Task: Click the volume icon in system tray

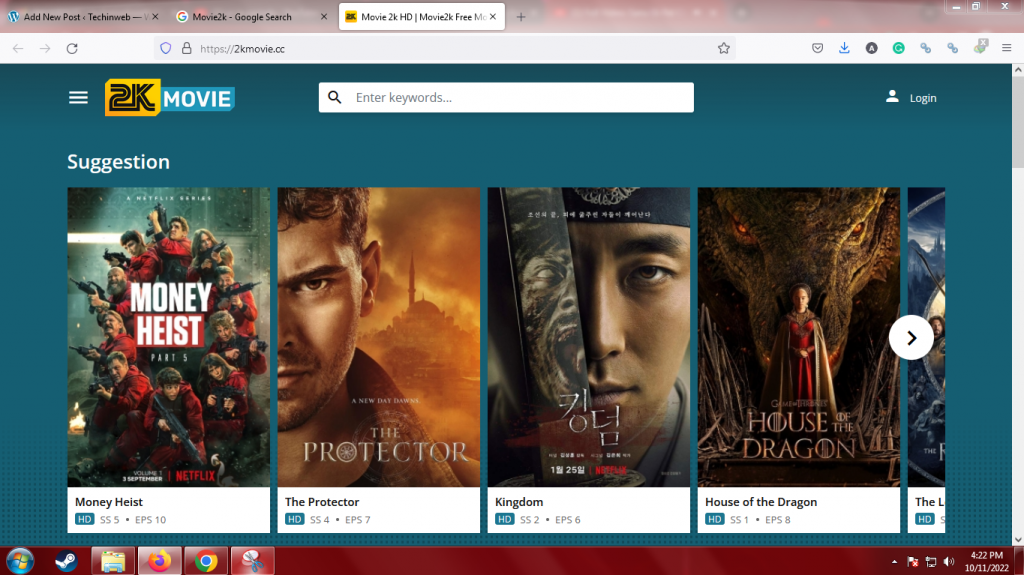Action: click(x=949, y=562)
